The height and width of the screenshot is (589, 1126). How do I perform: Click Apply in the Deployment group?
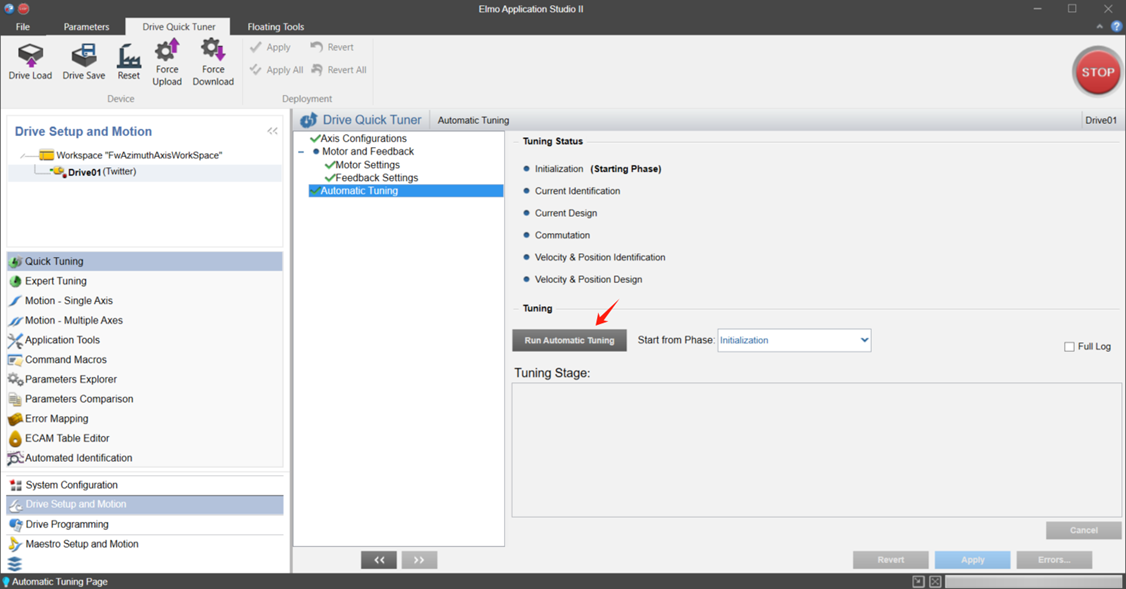click(270, 47)
